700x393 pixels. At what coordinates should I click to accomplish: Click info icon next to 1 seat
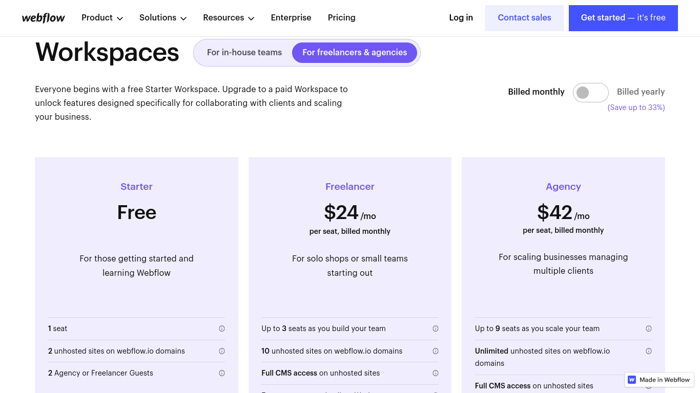(x=222, y=329)
